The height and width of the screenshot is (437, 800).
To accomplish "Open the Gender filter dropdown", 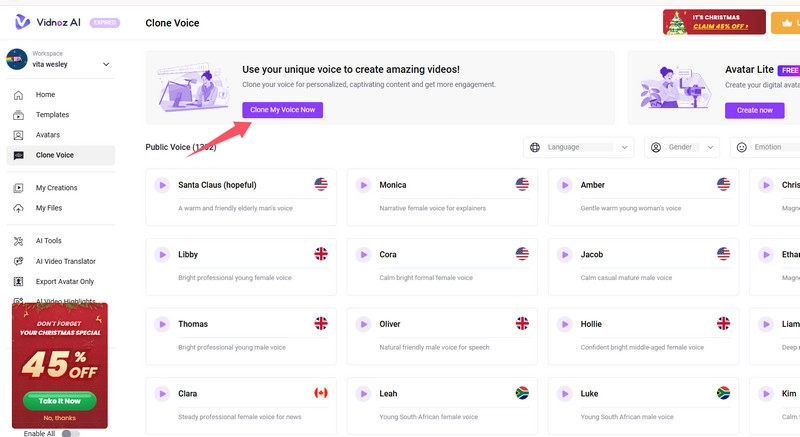I will 682,147.
